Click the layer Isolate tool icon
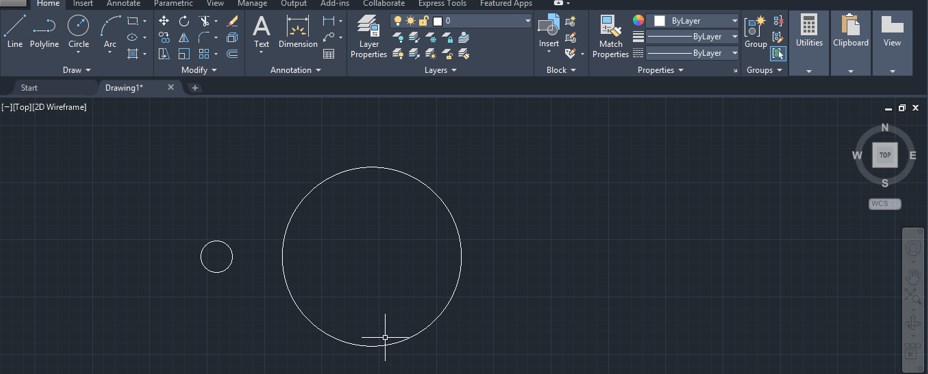Viewport: 928px width, 374px height. [x=414, y=37]
